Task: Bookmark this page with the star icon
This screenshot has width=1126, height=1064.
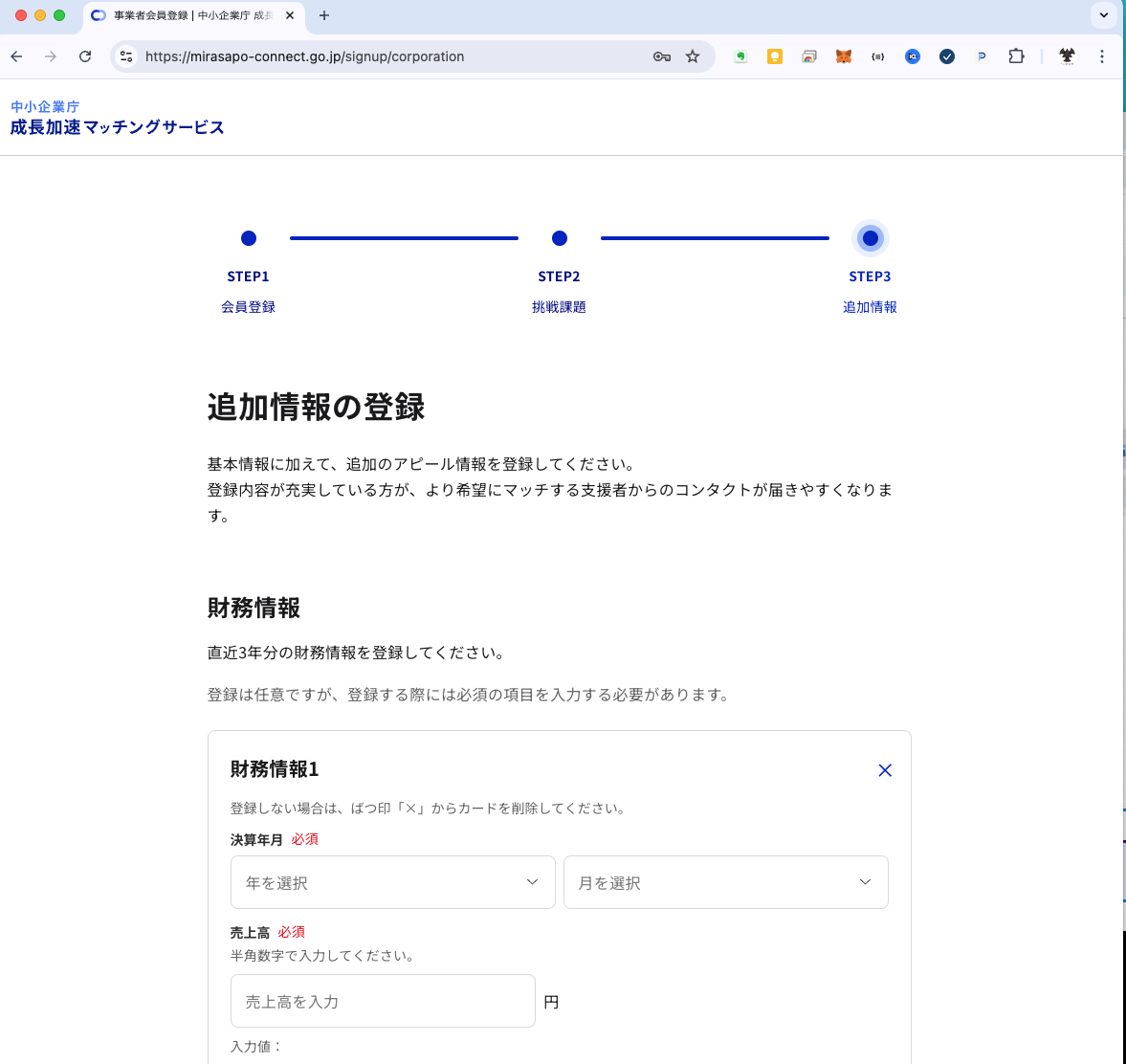Action: (693, 56)
